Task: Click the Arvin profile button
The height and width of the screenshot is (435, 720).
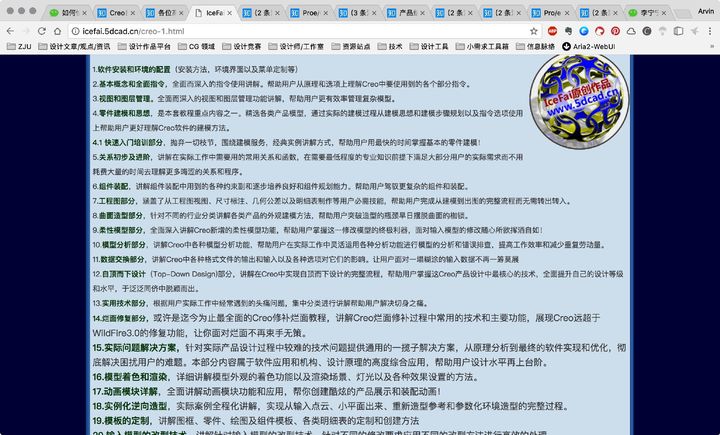Action: click(x=706, y=11)
